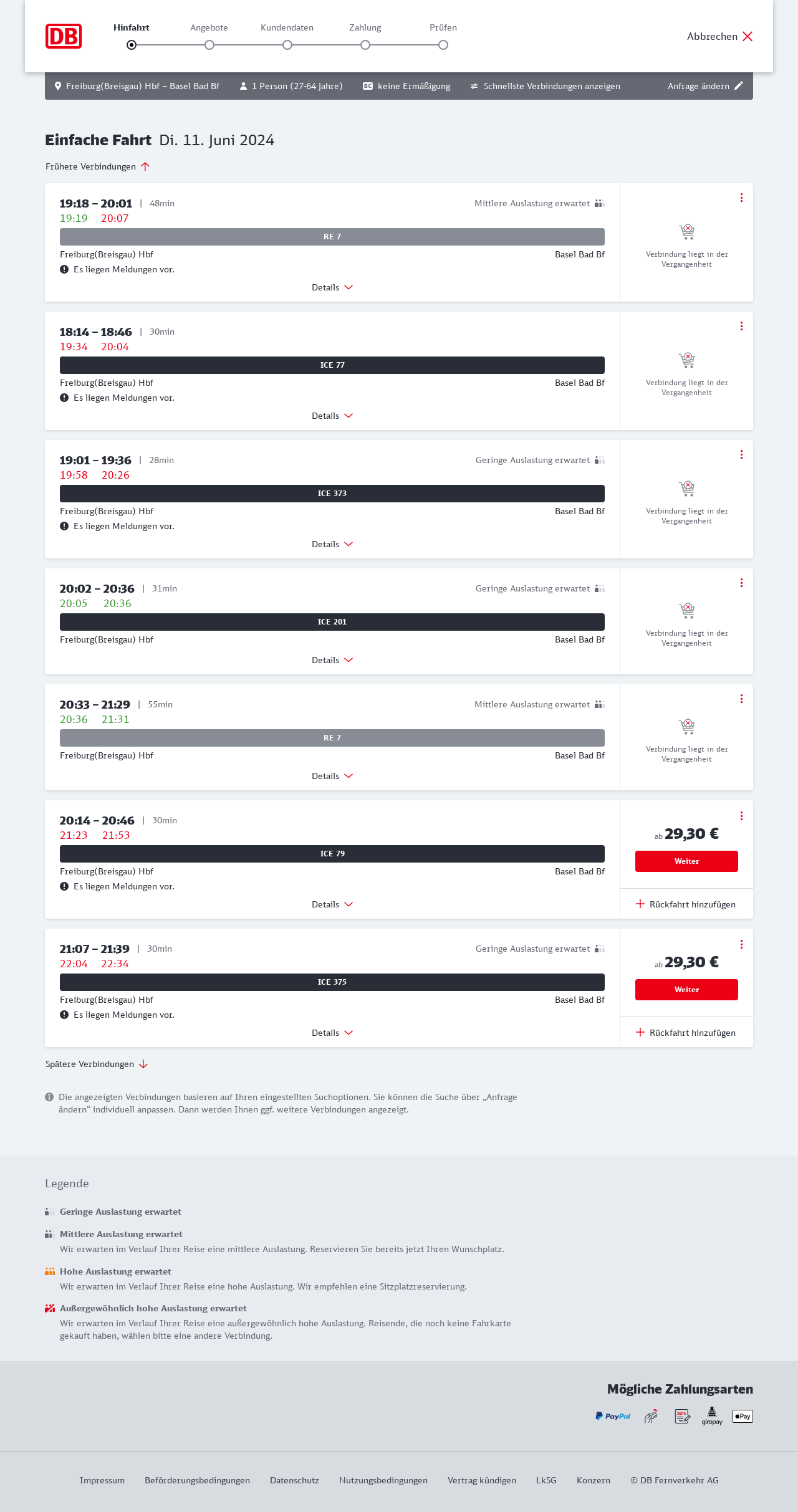Click the DB logo
This screenshot has height=1512, width=798.
(x=64, y=36)
